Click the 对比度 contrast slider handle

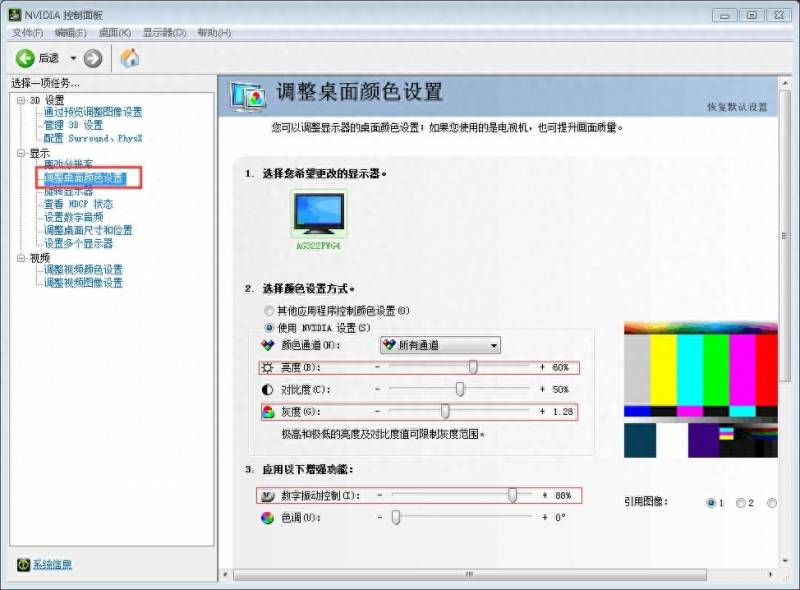pyautogui.click(x=460, y=389)
